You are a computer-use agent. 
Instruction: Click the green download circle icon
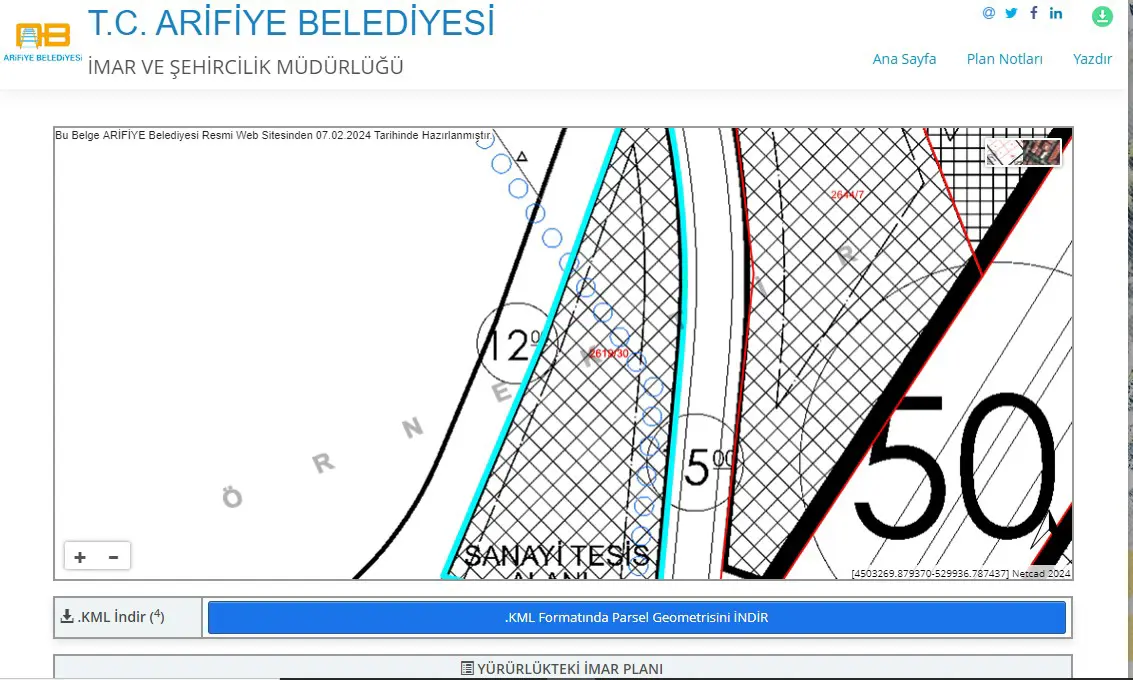pyautogui.click(x=1102, y=16)
